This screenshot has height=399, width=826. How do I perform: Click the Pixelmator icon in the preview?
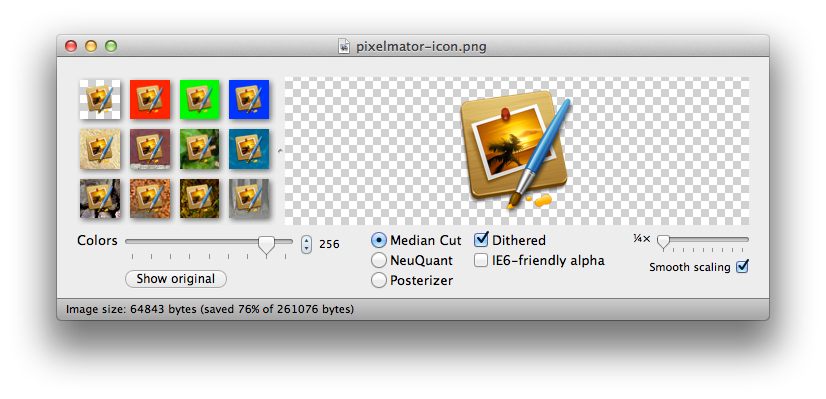pos(516,151)
